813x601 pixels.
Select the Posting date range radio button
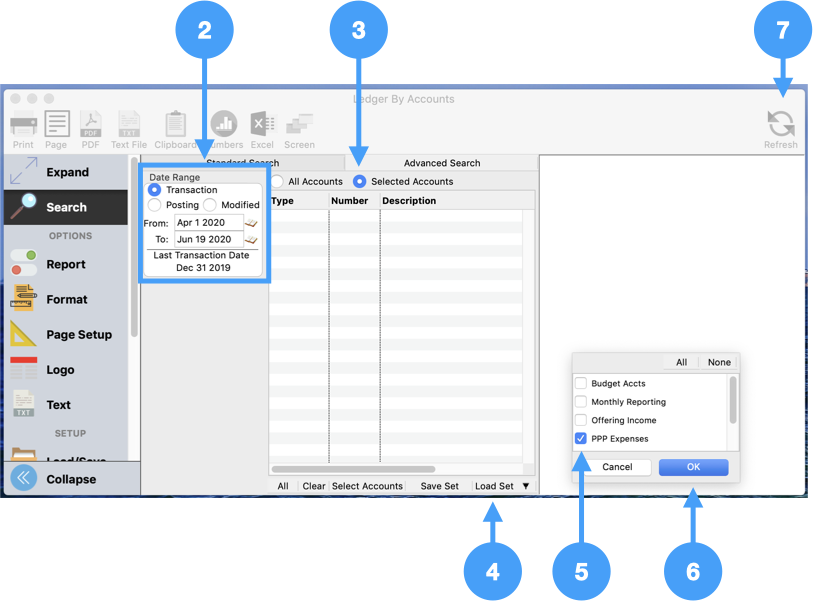click(155, 205)
